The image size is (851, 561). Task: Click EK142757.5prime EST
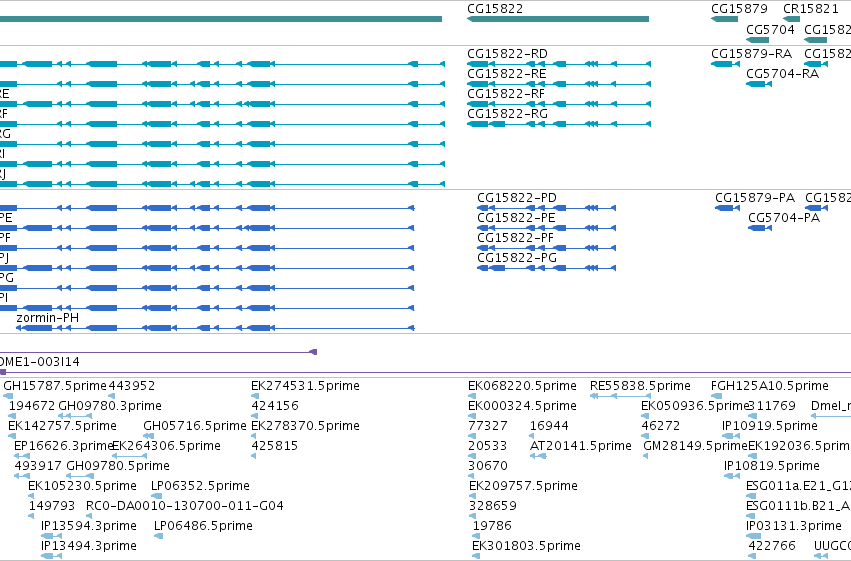click(x=11, y=436)
